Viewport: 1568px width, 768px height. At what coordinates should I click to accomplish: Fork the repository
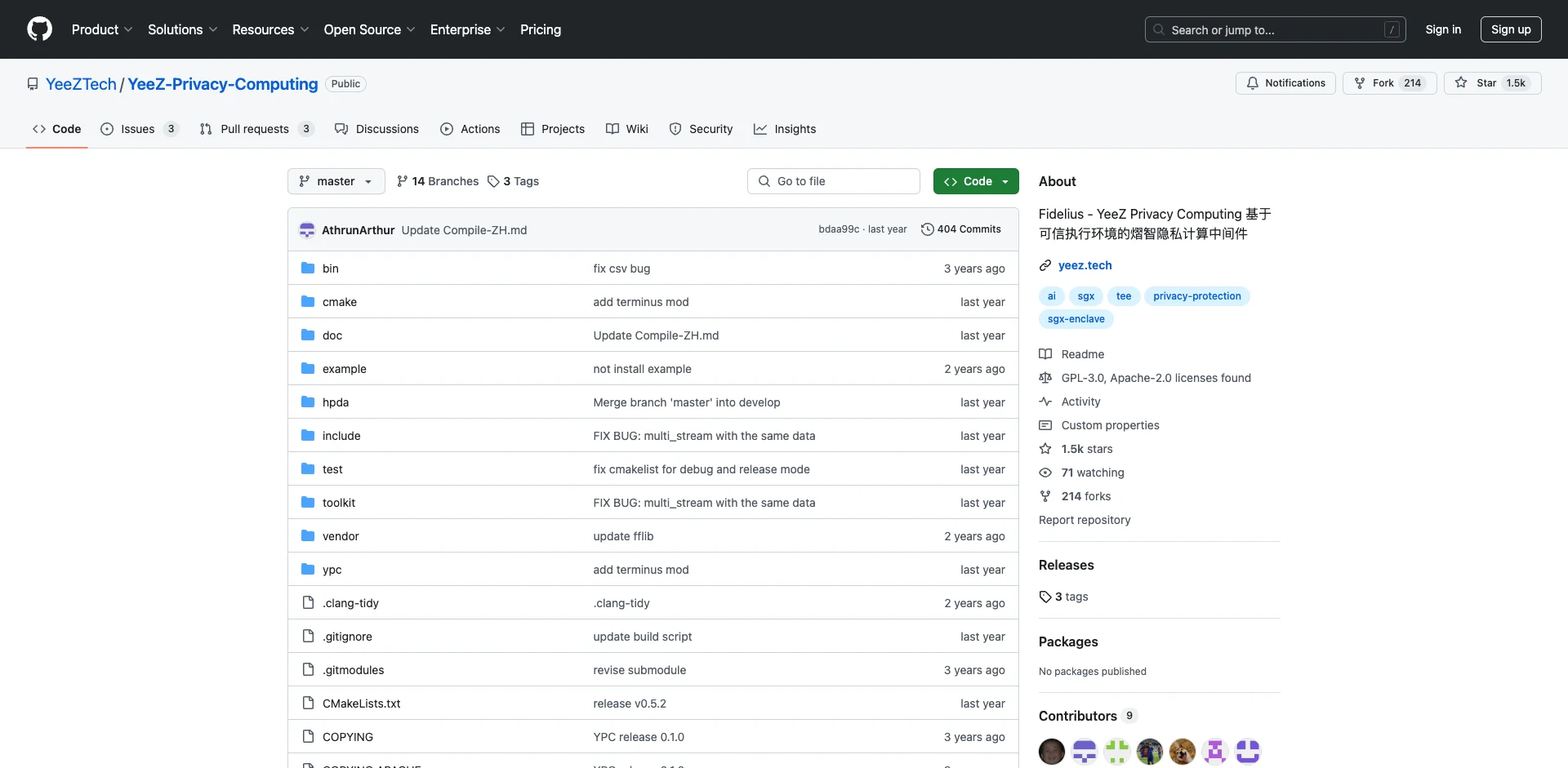(1389, 83)
